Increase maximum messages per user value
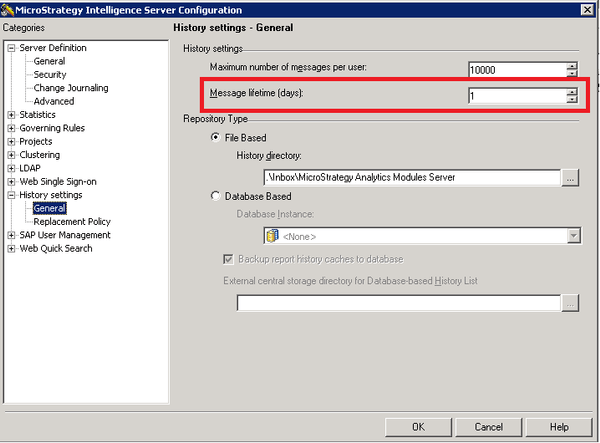Image resolution: width=600 pixels, height=443 pixels. [x=572, y=66]
